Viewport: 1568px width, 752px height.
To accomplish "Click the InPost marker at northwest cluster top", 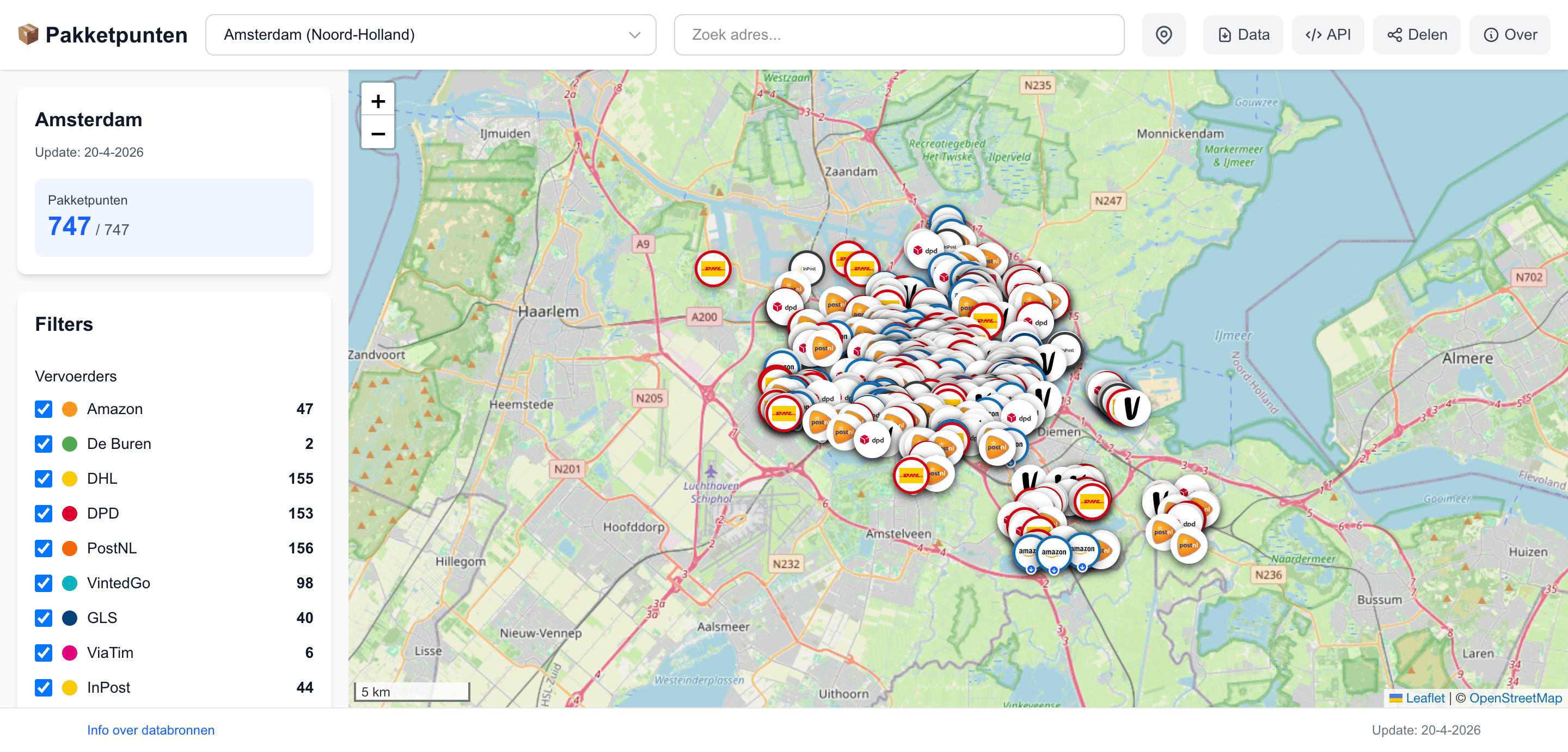I will pos(807,268).
